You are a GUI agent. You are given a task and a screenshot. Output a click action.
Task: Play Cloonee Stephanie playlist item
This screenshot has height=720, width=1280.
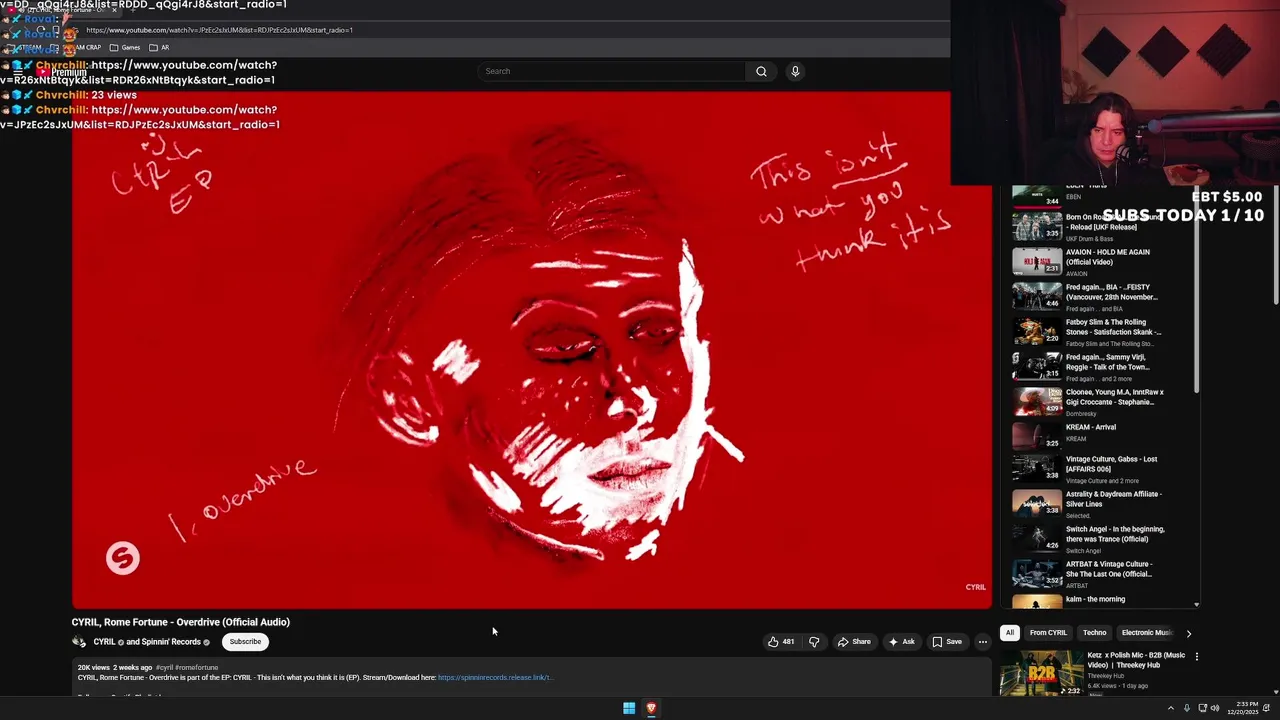[x=1103, y=402]
